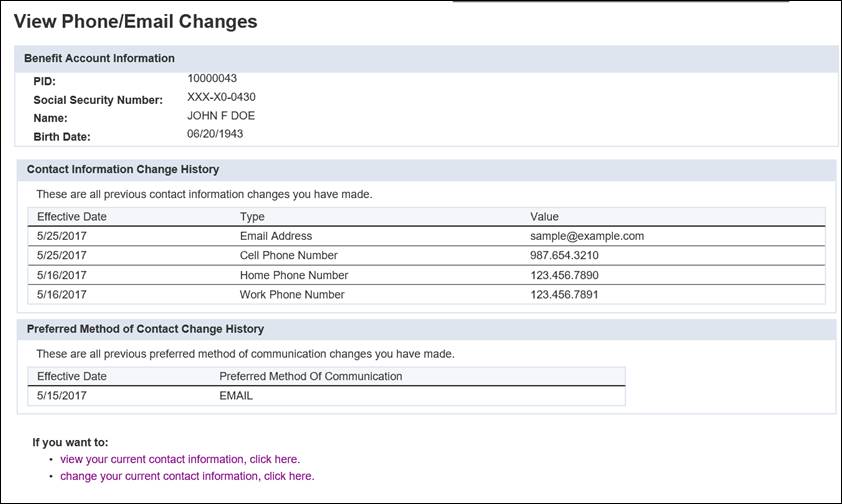Click the Cell Phone Number type cell
The height and width of the screenshot is (504, 842).
point(288,255)
